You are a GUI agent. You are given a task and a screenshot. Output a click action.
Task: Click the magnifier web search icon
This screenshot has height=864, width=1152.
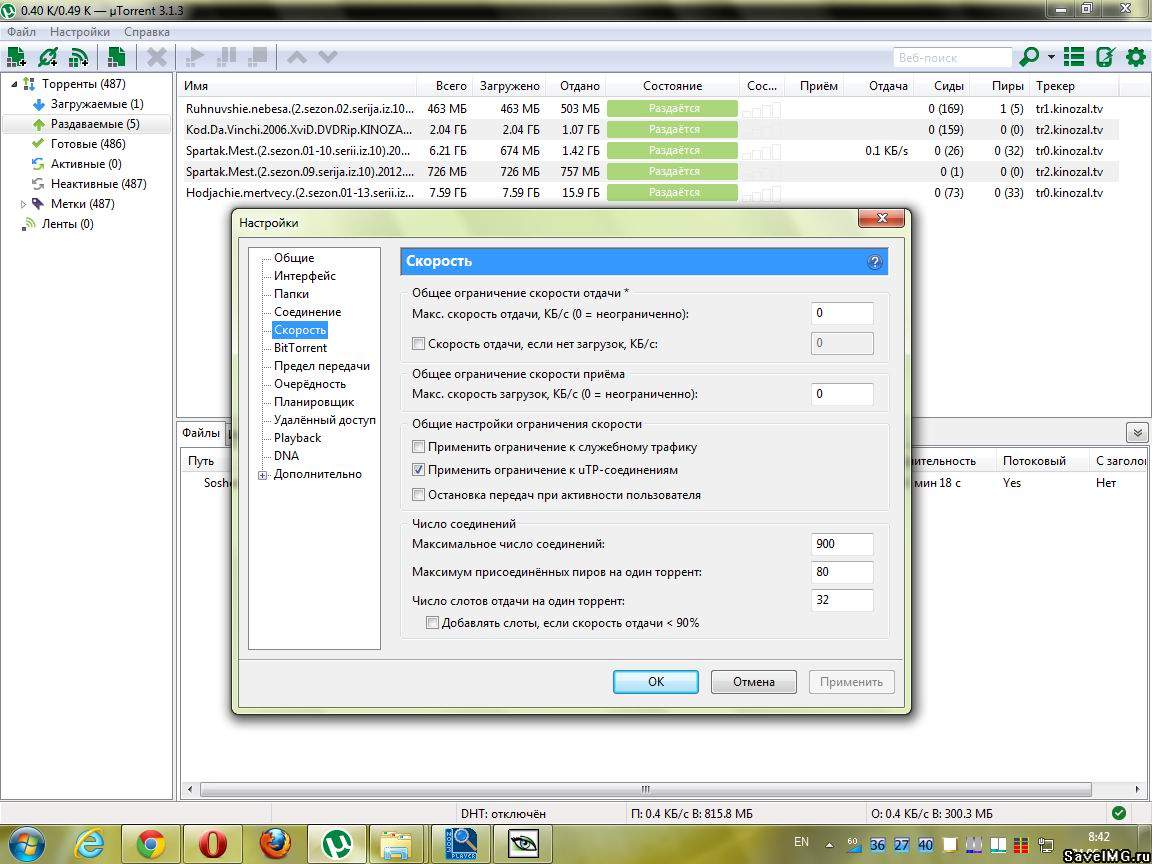(x=1030, y=57)
